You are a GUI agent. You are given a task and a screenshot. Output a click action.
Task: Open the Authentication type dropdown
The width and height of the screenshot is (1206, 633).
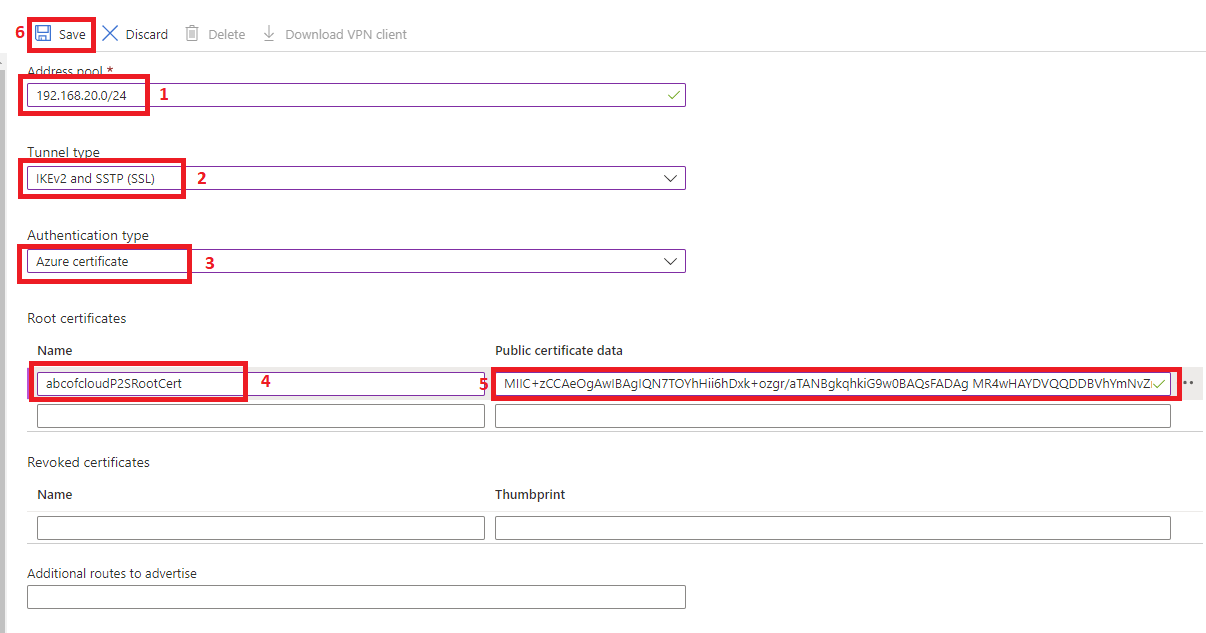(671, 260)
